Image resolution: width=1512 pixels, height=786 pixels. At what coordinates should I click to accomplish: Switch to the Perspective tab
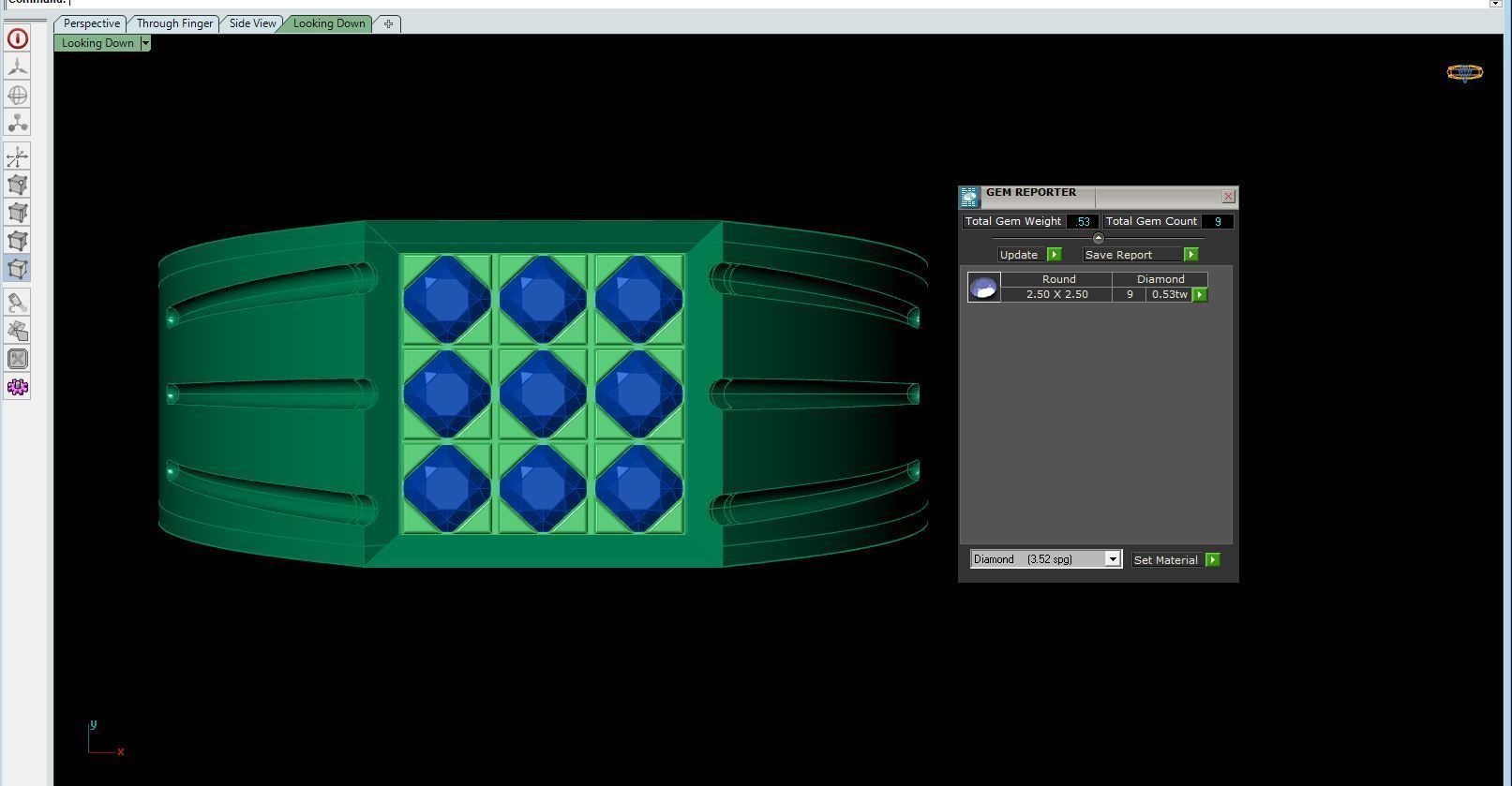point(91,23)
